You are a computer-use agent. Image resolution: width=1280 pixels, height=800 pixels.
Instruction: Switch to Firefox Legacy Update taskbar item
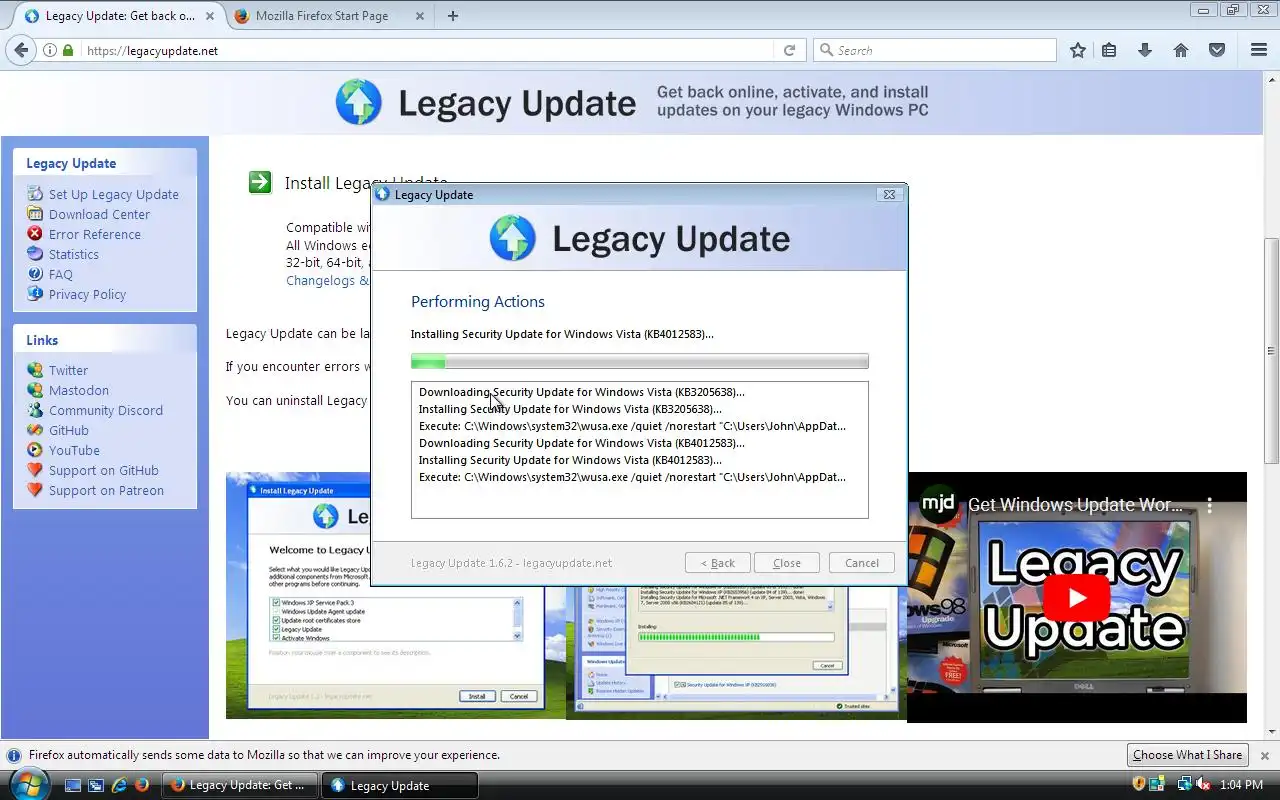coord(238,785)
